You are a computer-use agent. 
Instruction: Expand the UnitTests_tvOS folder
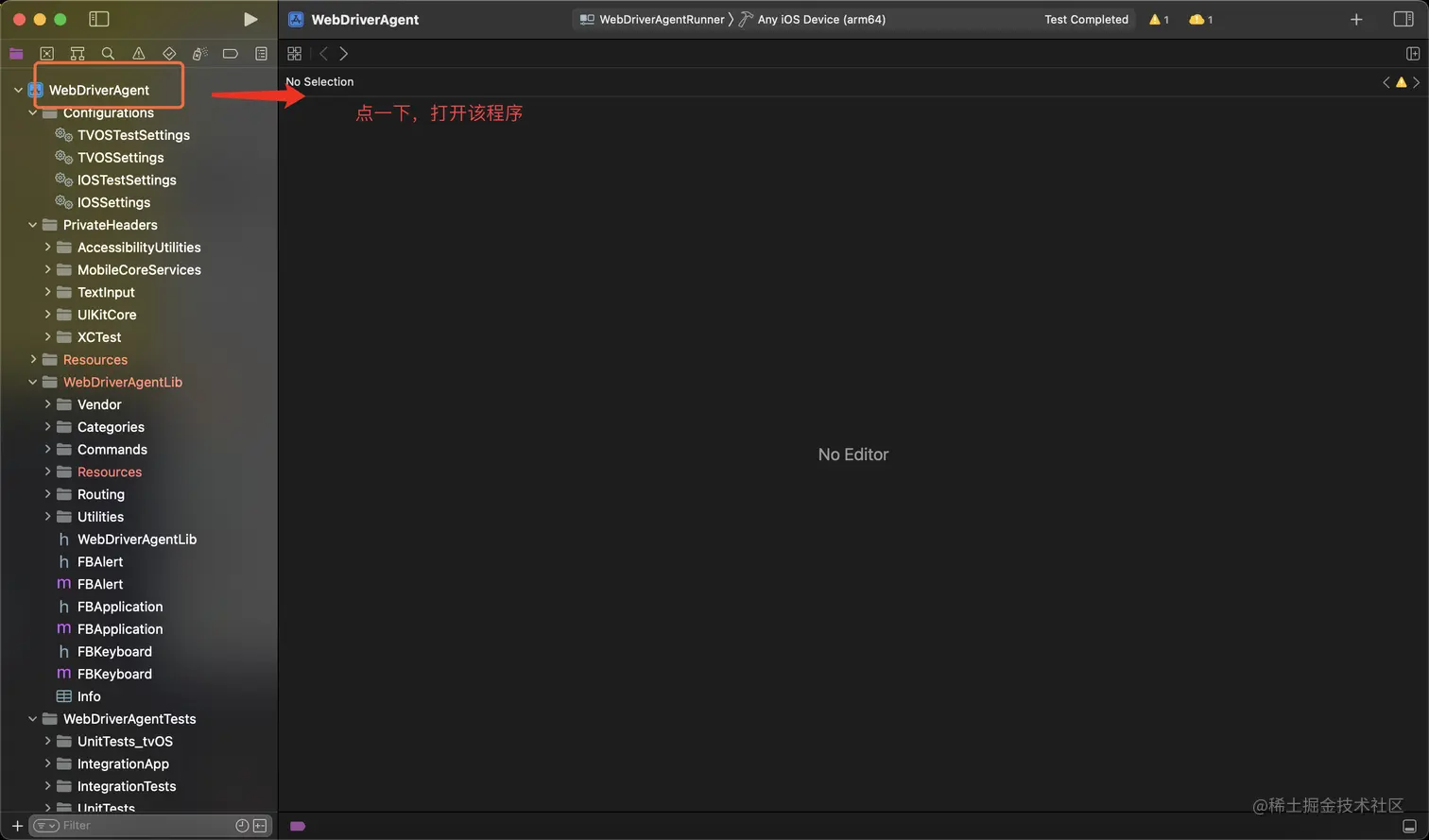click(47, 742)
